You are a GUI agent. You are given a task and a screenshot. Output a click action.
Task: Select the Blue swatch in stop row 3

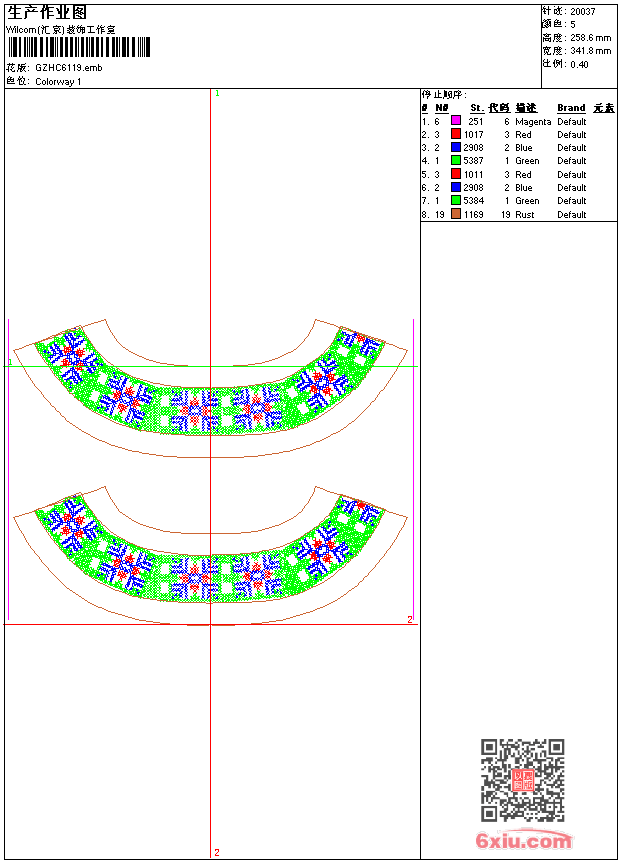(x=456, y=147)
